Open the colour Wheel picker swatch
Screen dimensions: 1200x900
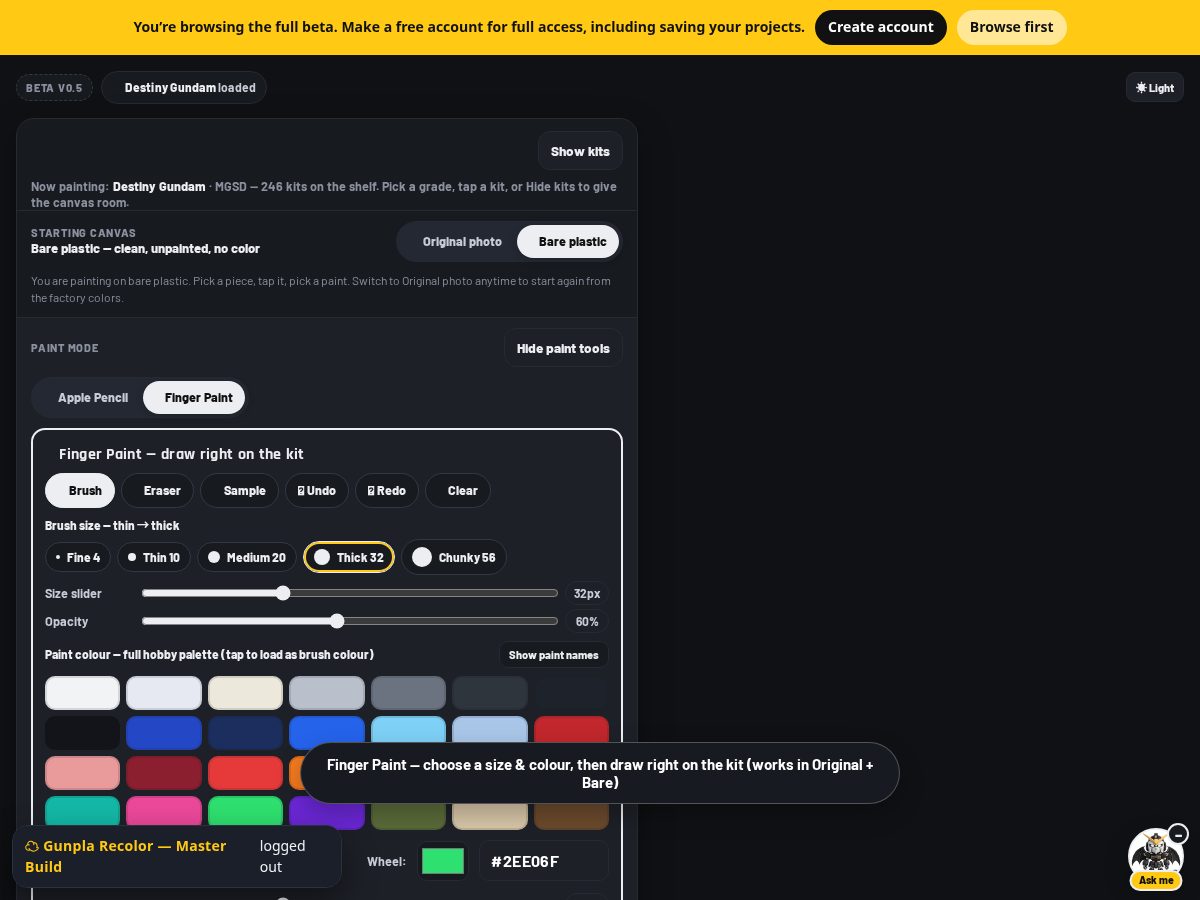(x=443, y=861)
